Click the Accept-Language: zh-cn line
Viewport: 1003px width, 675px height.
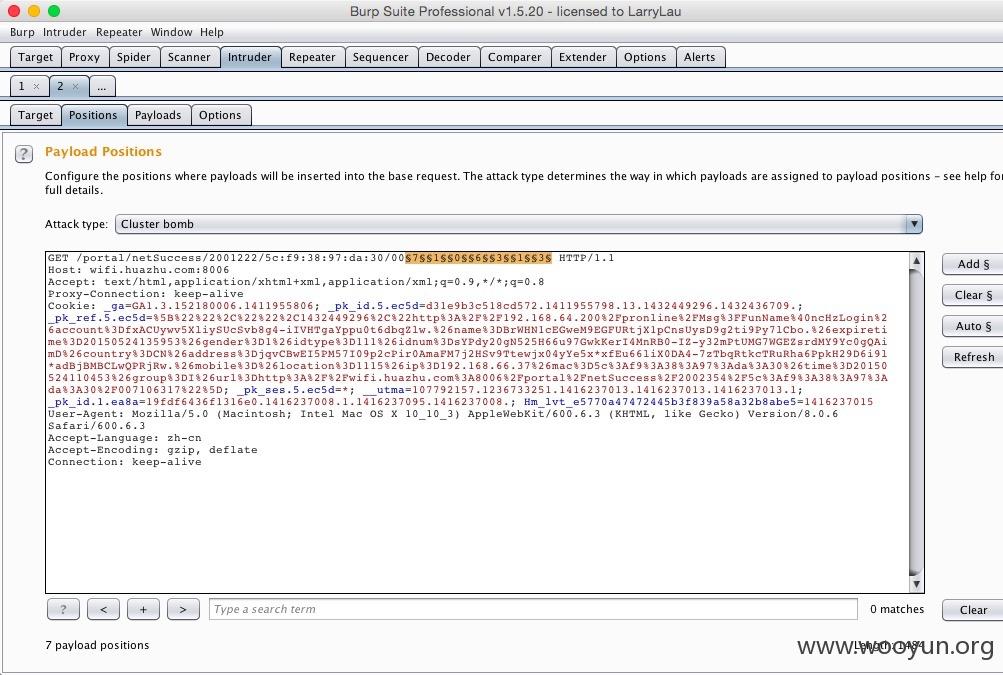(125, 438)
